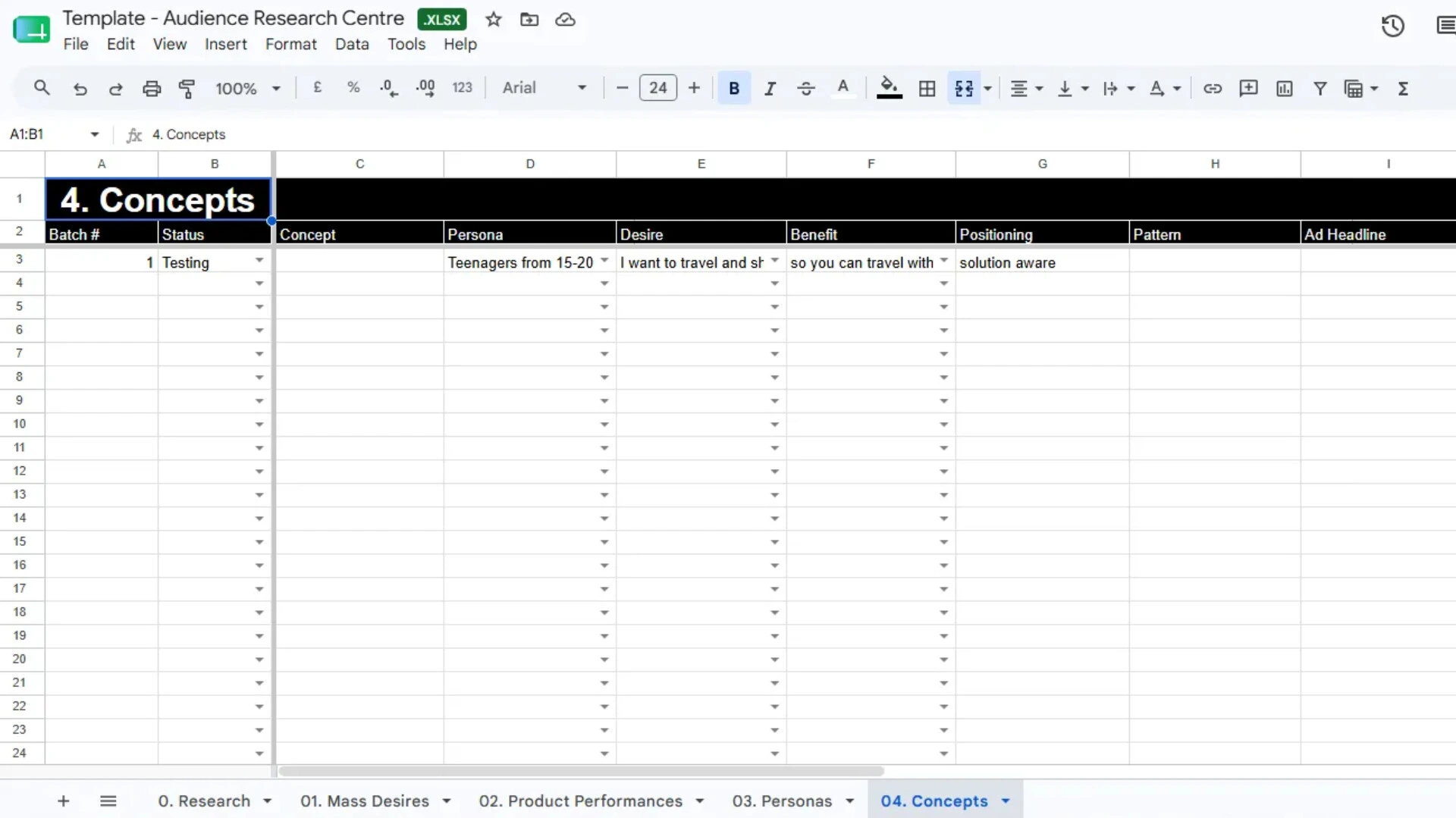The image size is (1456, 818).
Task: Insert chart icon
Action: point(1284,89)
